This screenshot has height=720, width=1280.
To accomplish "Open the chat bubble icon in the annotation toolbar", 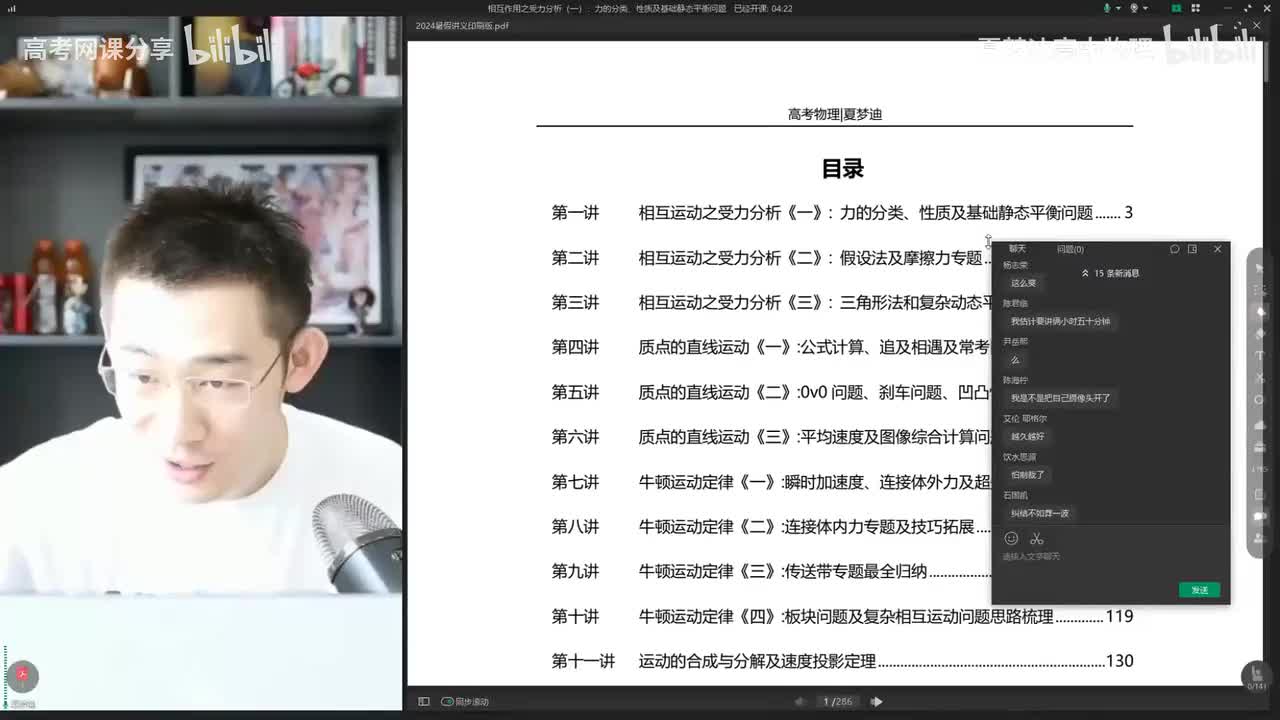I will point(1260,516).
